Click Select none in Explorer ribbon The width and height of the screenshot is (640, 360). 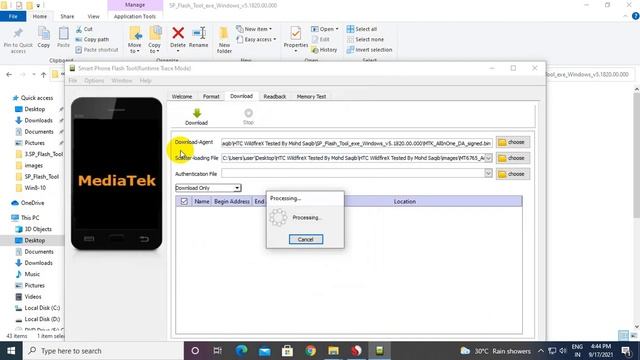point(365,39)
